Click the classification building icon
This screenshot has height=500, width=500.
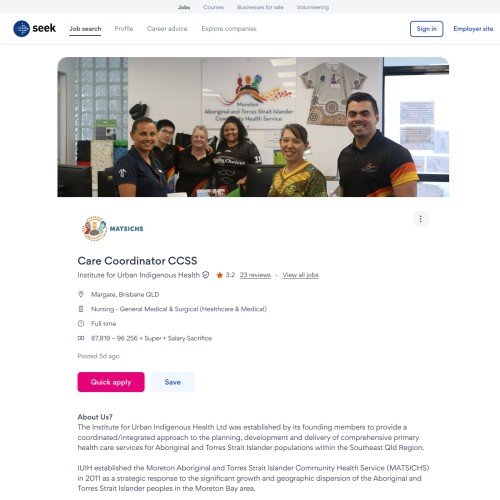pos(81,309)
